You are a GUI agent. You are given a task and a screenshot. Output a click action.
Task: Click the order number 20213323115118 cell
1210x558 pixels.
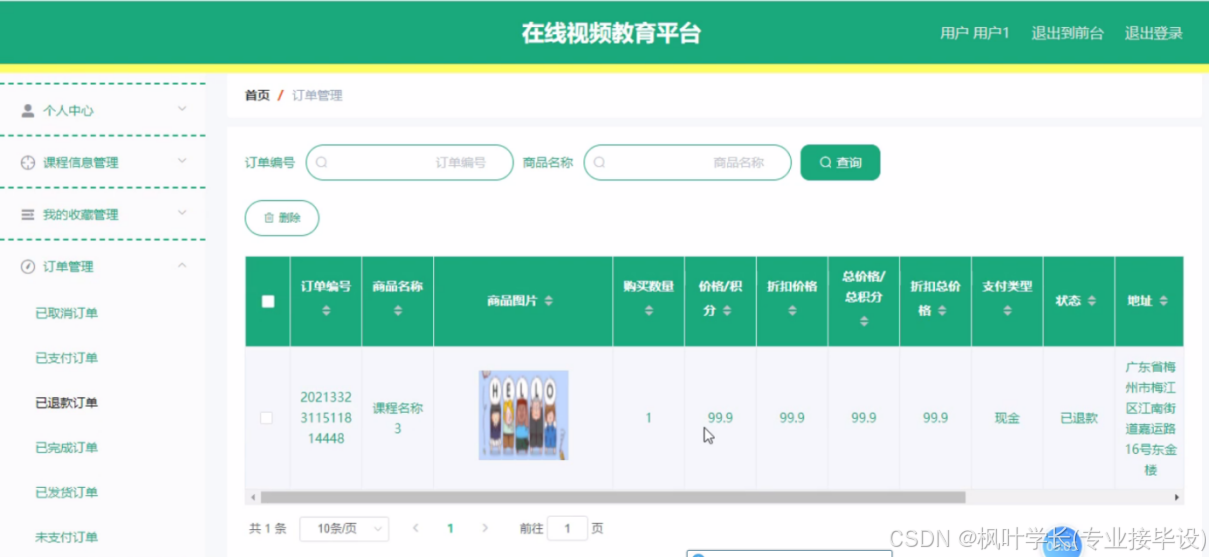point(326,418)
